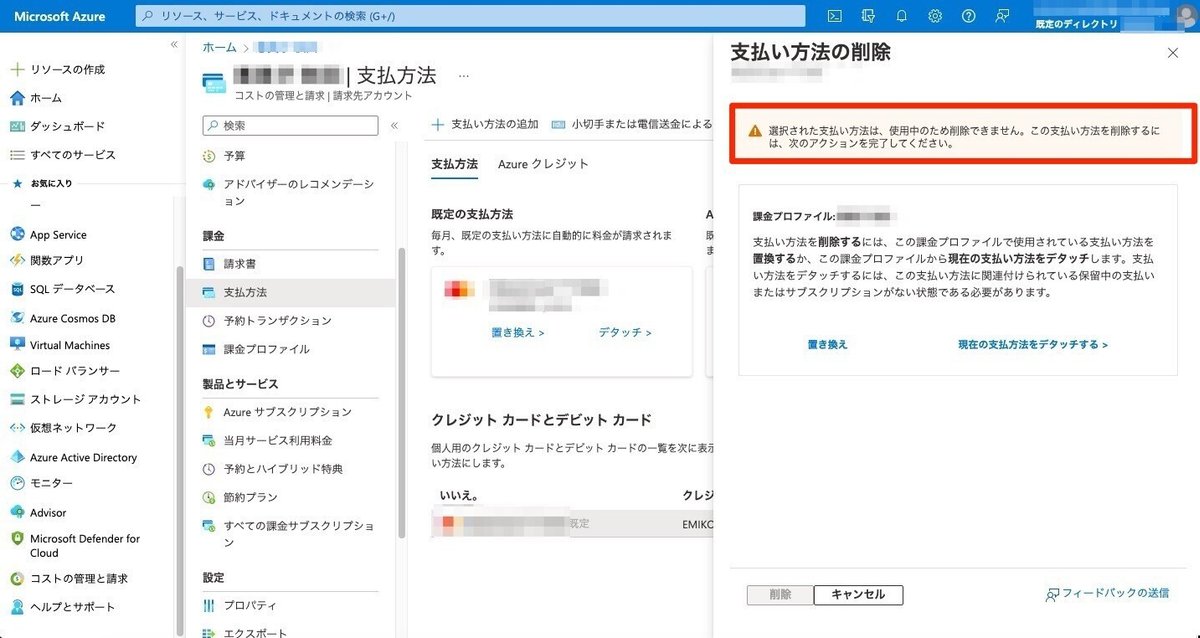The height and width of the screenshot is (638, 1200).
Task: Click the ヘルプとサポート icon
Action: pyautogui.click(x=16, y=607)
